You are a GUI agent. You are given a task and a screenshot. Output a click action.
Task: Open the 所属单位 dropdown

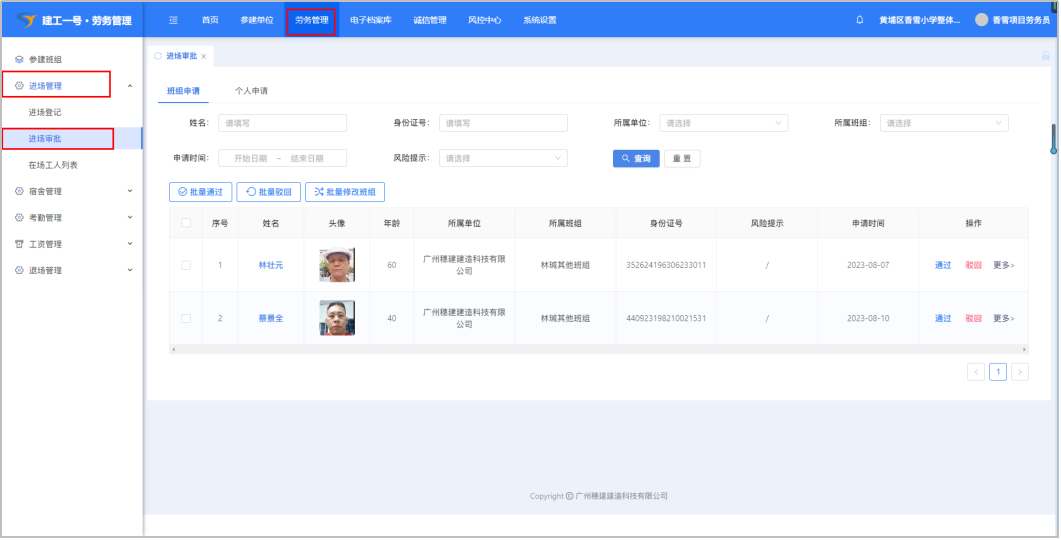click(723, 123)
